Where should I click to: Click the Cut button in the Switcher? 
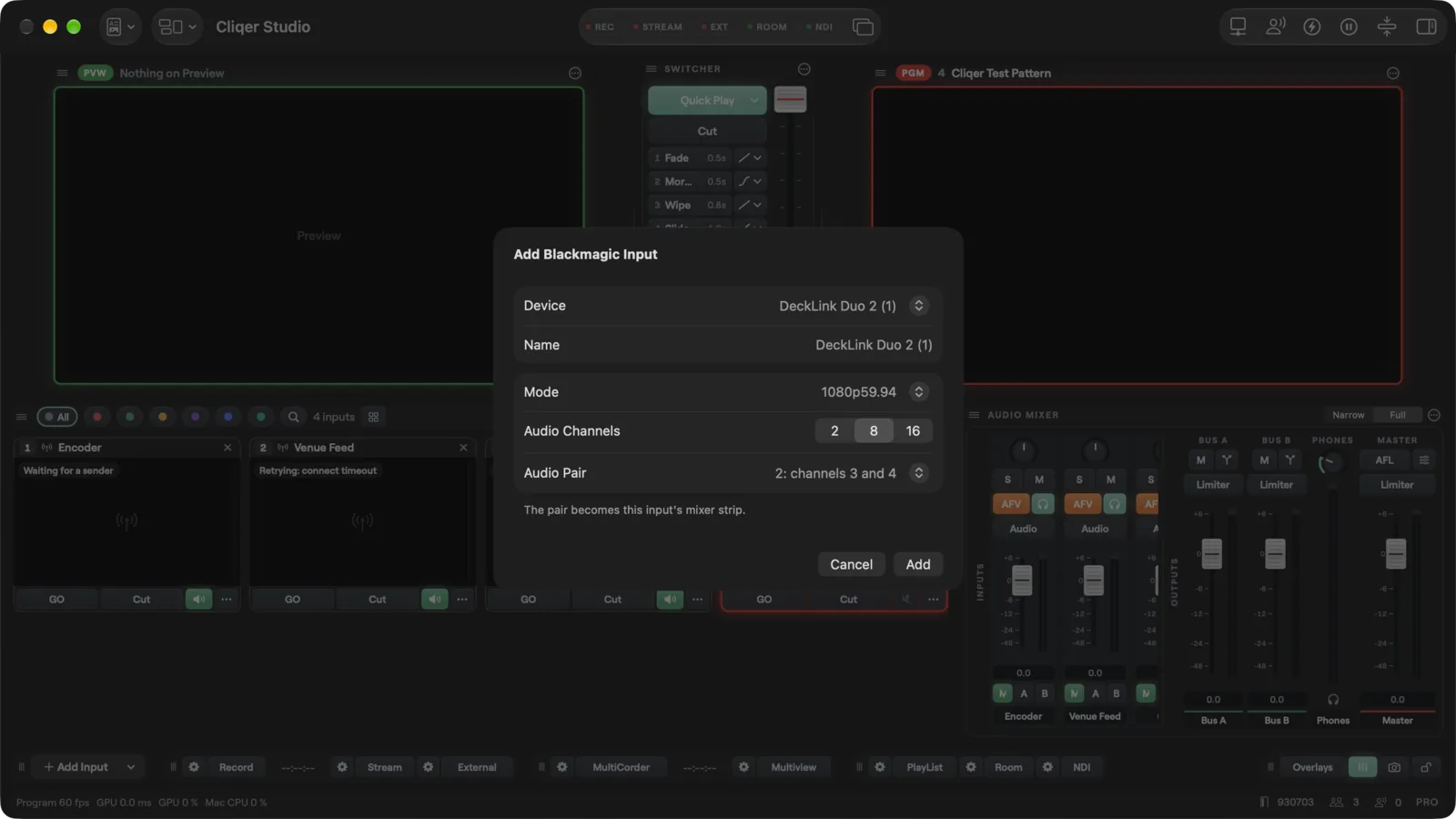(707, 131)
